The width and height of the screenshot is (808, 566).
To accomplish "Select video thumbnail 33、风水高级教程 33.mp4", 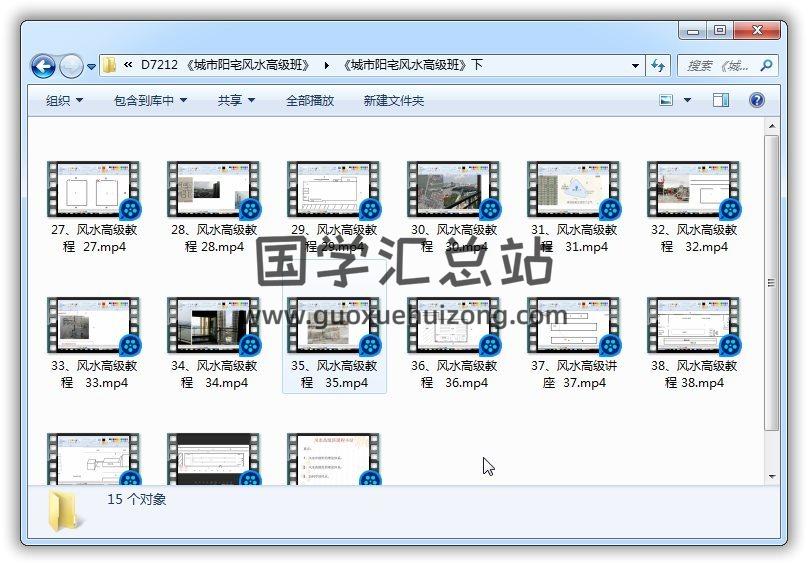I will coord(94,326).
